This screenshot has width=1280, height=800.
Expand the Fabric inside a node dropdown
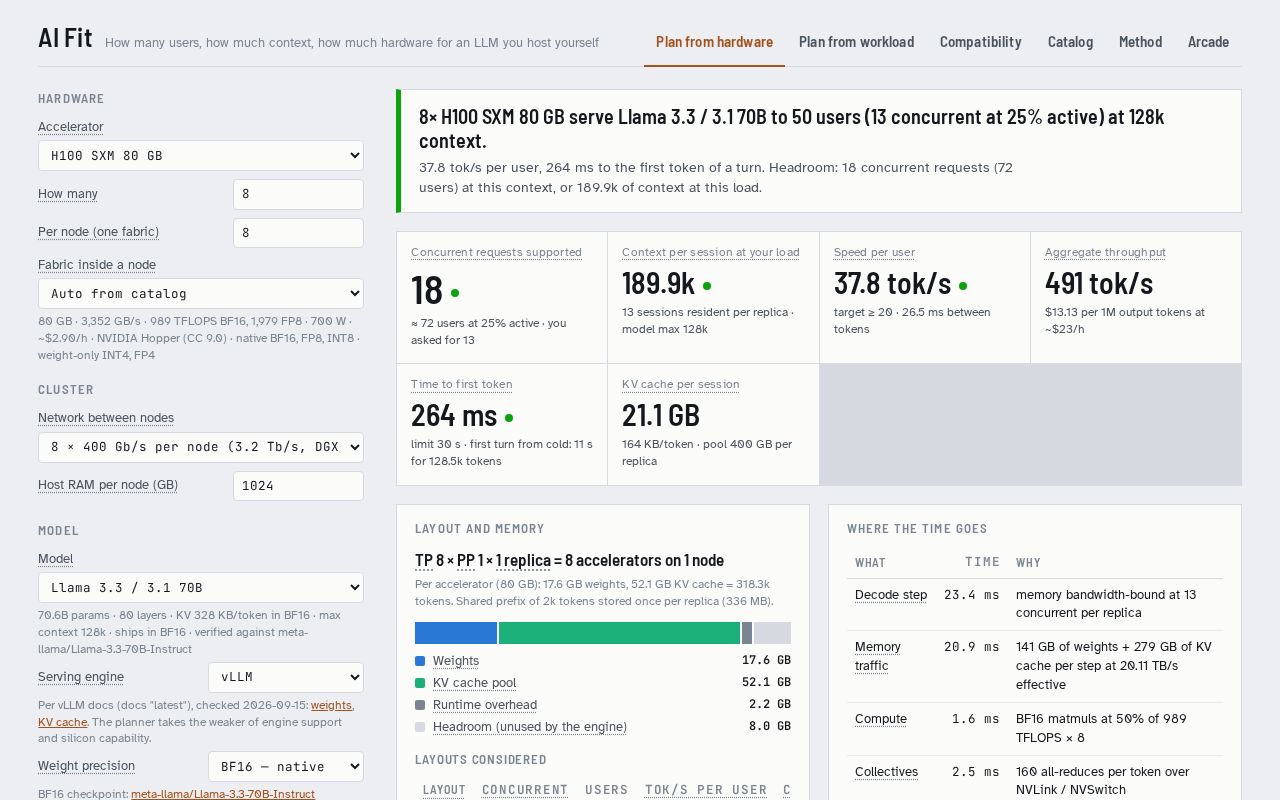201,294
